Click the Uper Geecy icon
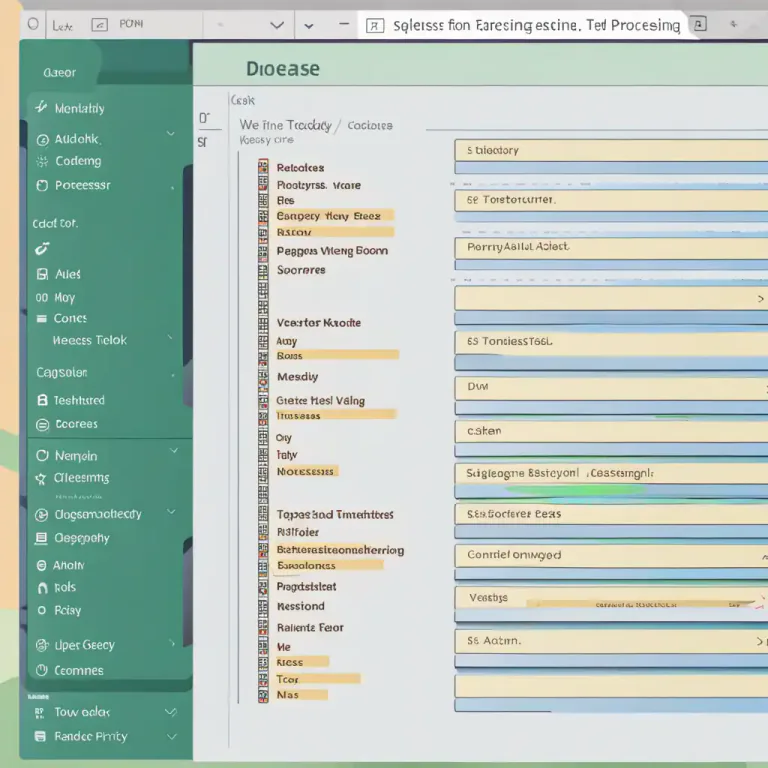This screenshot has width=768, height=768. (42, 646)
